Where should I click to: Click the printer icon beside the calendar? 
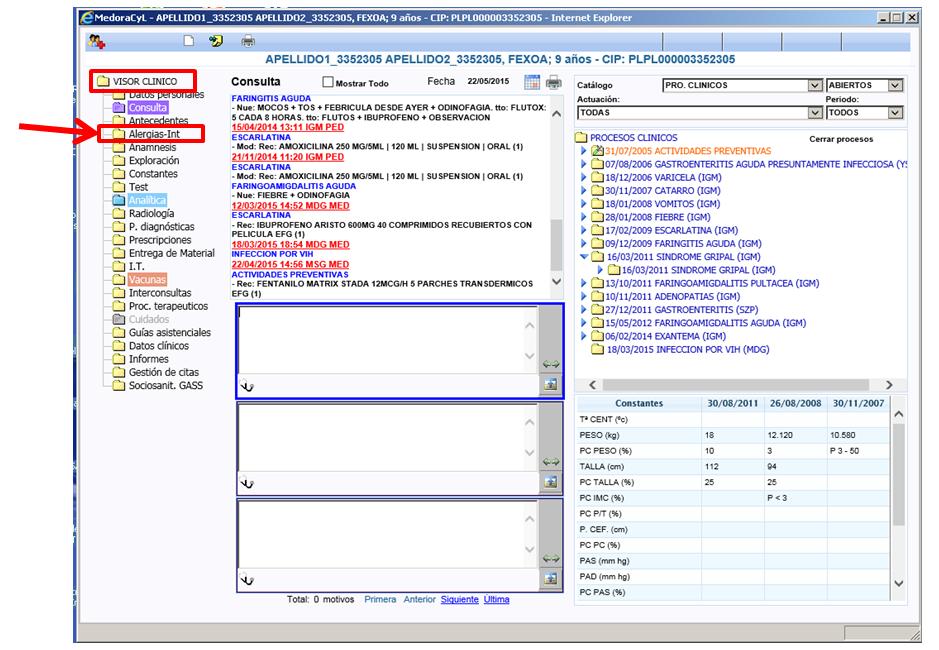tap(553, 82)
